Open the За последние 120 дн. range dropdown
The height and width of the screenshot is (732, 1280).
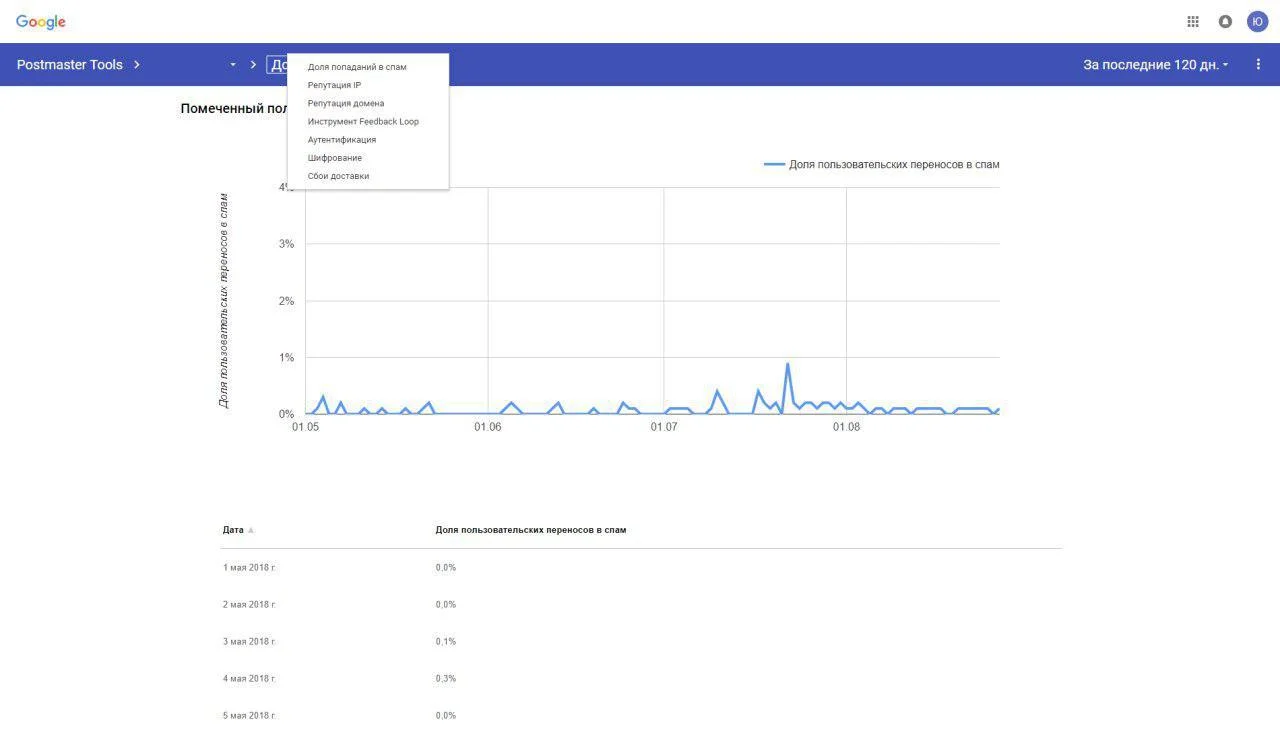[x=1156, y=65]
